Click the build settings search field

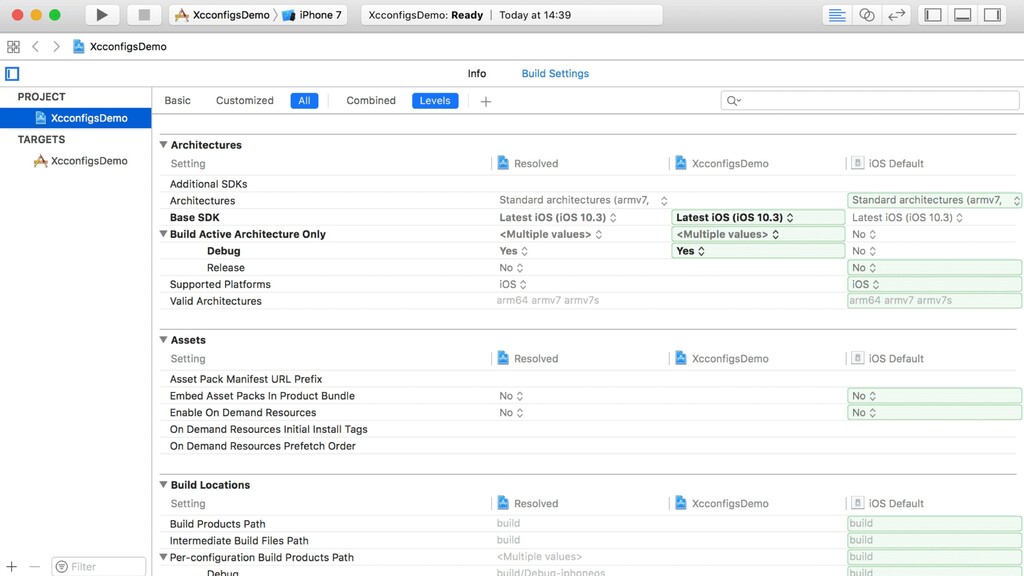[870, 101]
